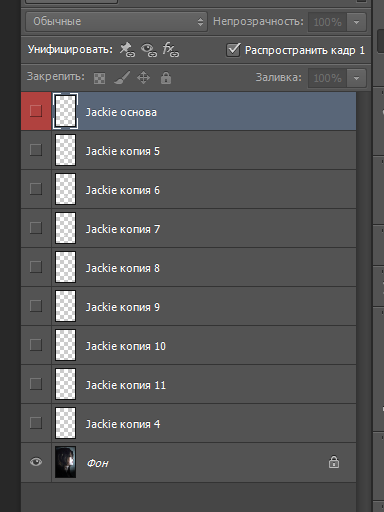The height and width of the screenshot is (512, 384).
Task: Lock position with the move-arrows icon
Action: tap(143, 78)
